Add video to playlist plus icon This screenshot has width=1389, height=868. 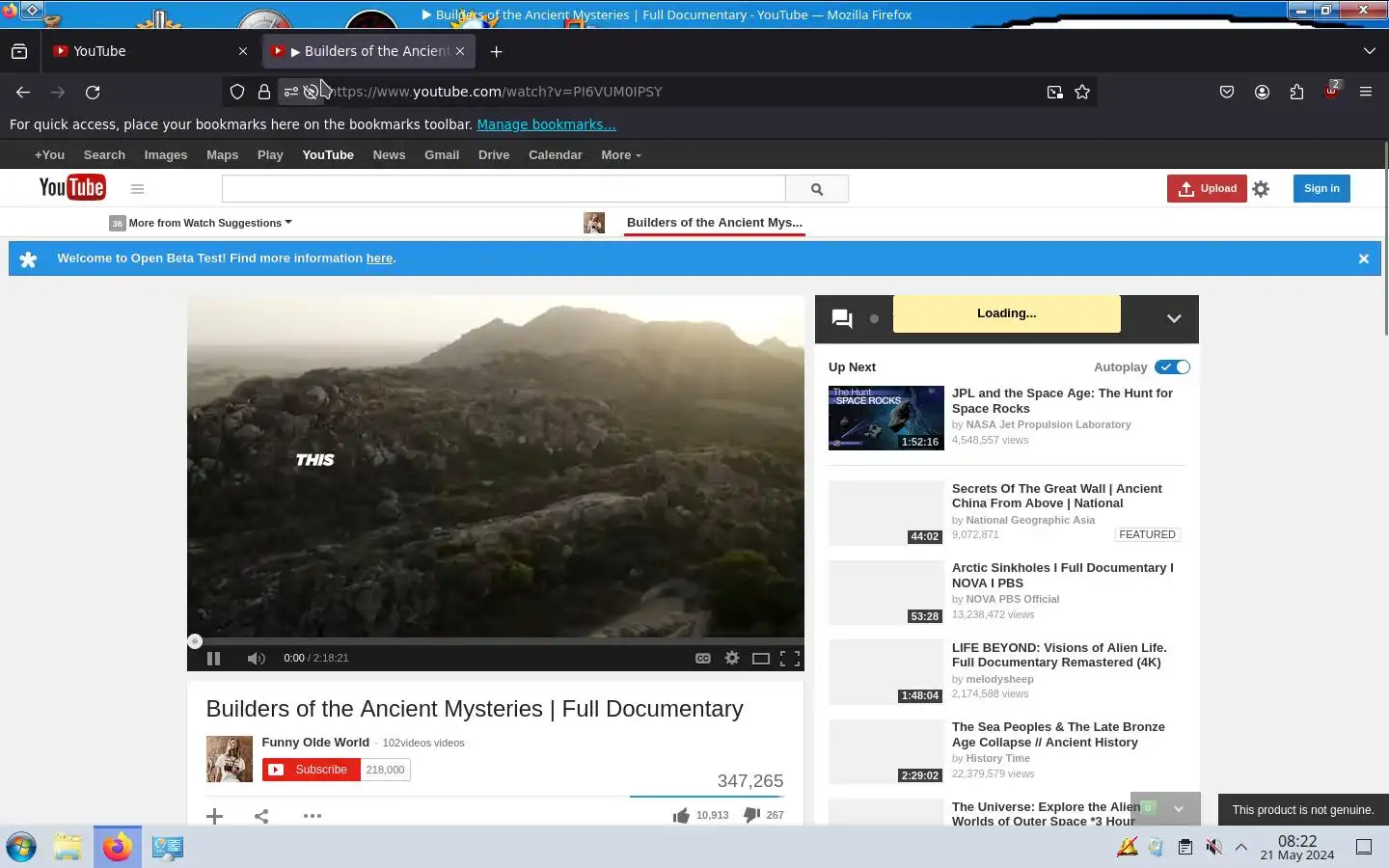pos(215,816)
